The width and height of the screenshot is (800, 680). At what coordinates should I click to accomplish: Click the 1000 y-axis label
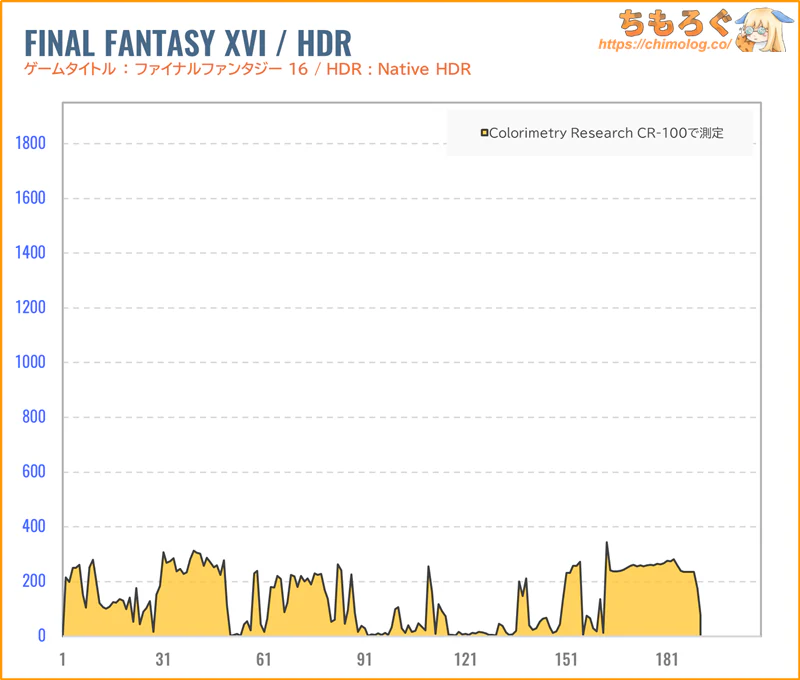tap(31, 362)
